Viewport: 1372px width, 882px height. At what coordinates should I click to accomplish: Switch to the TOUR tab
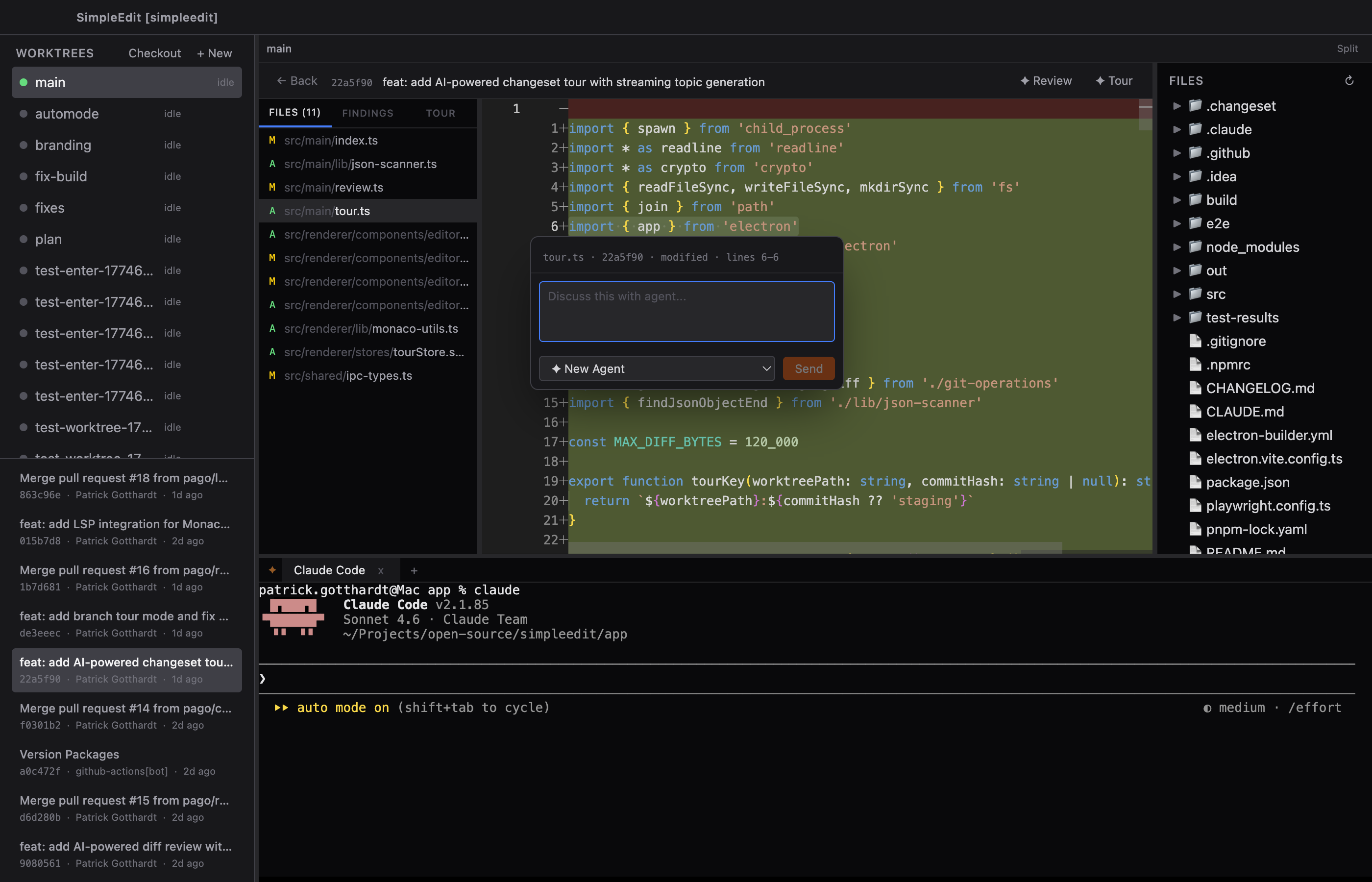[441, 113]
